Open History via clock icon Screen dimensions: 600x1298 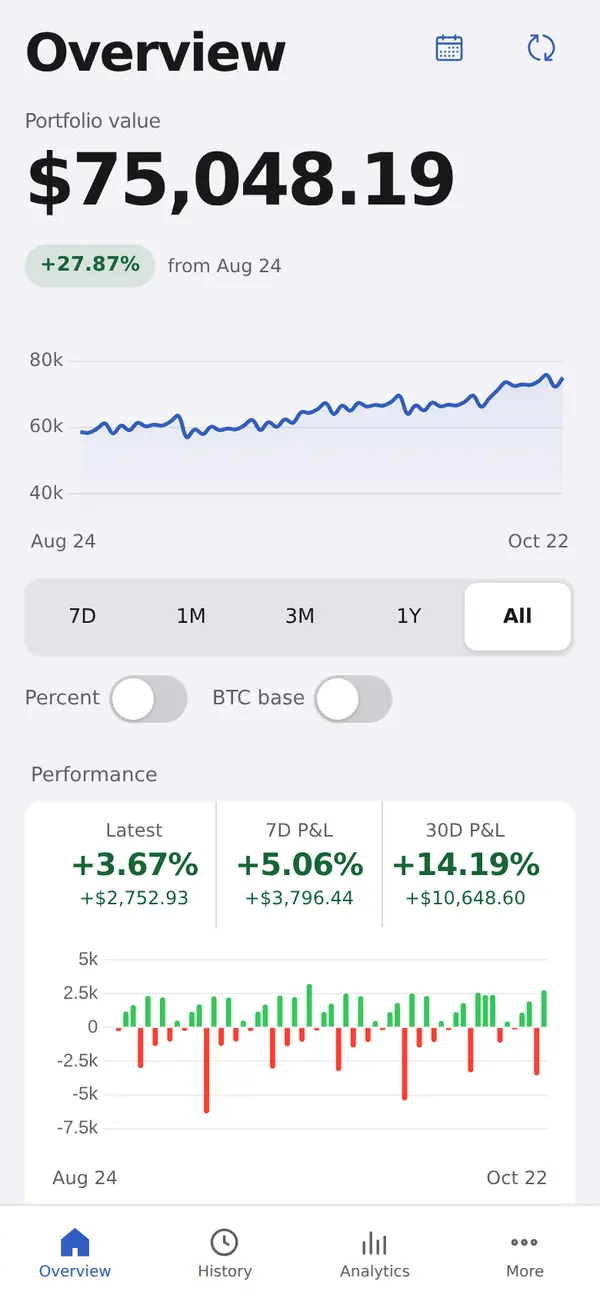point(224,1243)
